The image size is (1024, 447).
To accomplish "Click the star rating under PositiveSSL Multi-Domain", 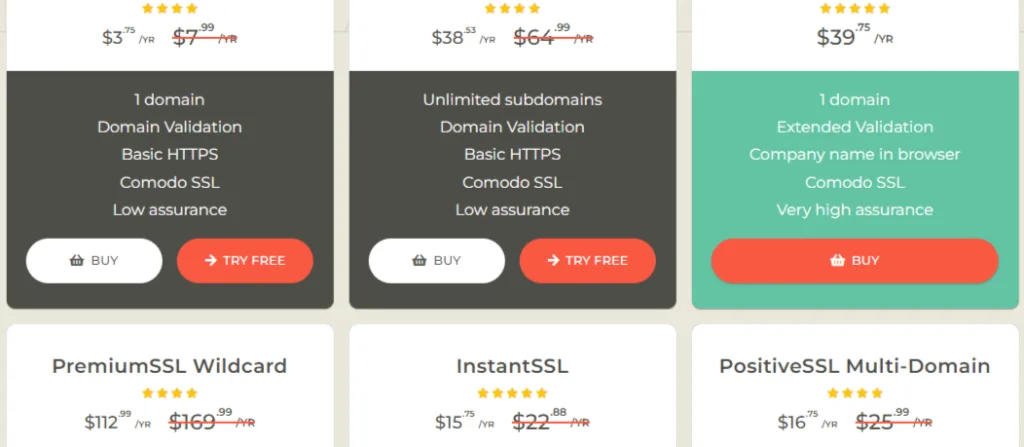I will [x=855, y=393].
